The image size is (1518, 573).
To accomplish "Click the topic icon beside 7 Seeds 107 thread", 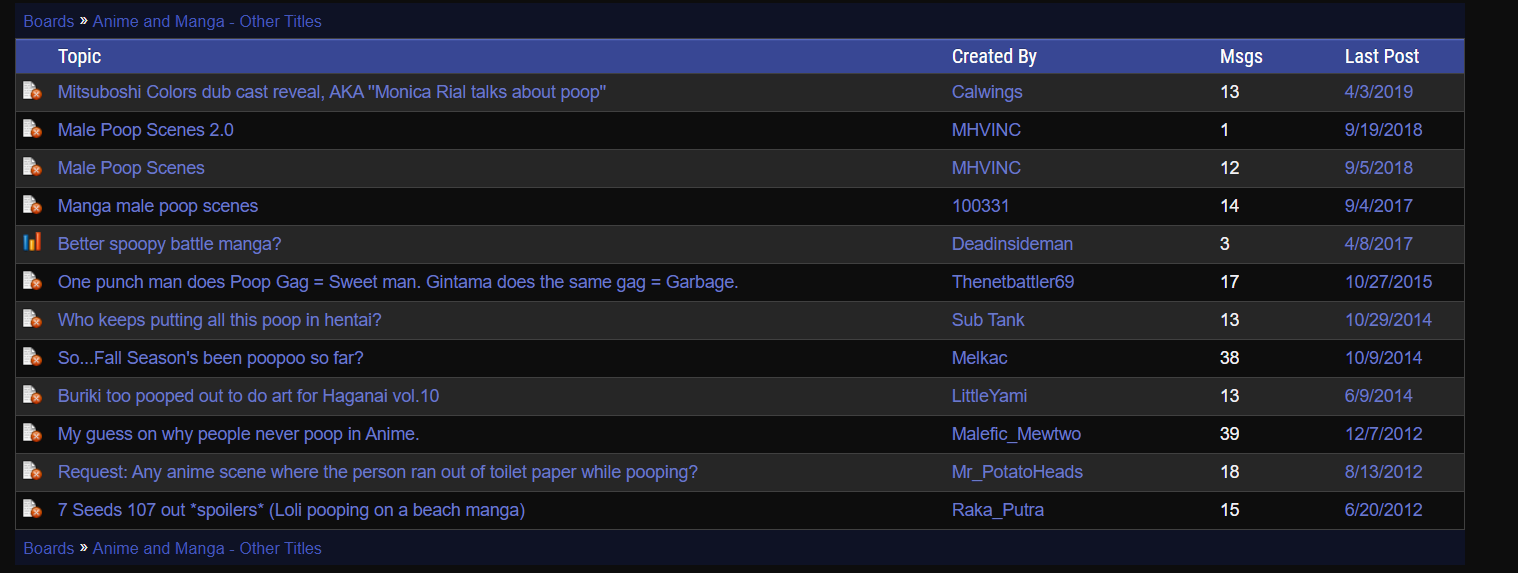I will click(x=32, y=509).
